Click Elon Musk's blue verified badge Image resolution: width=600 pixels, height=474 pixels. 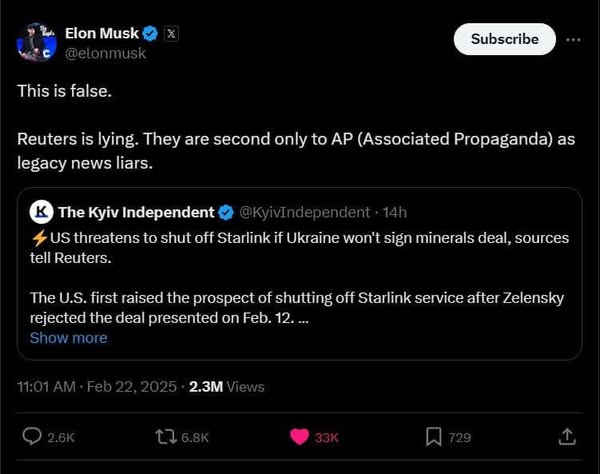tap(151, 33)
